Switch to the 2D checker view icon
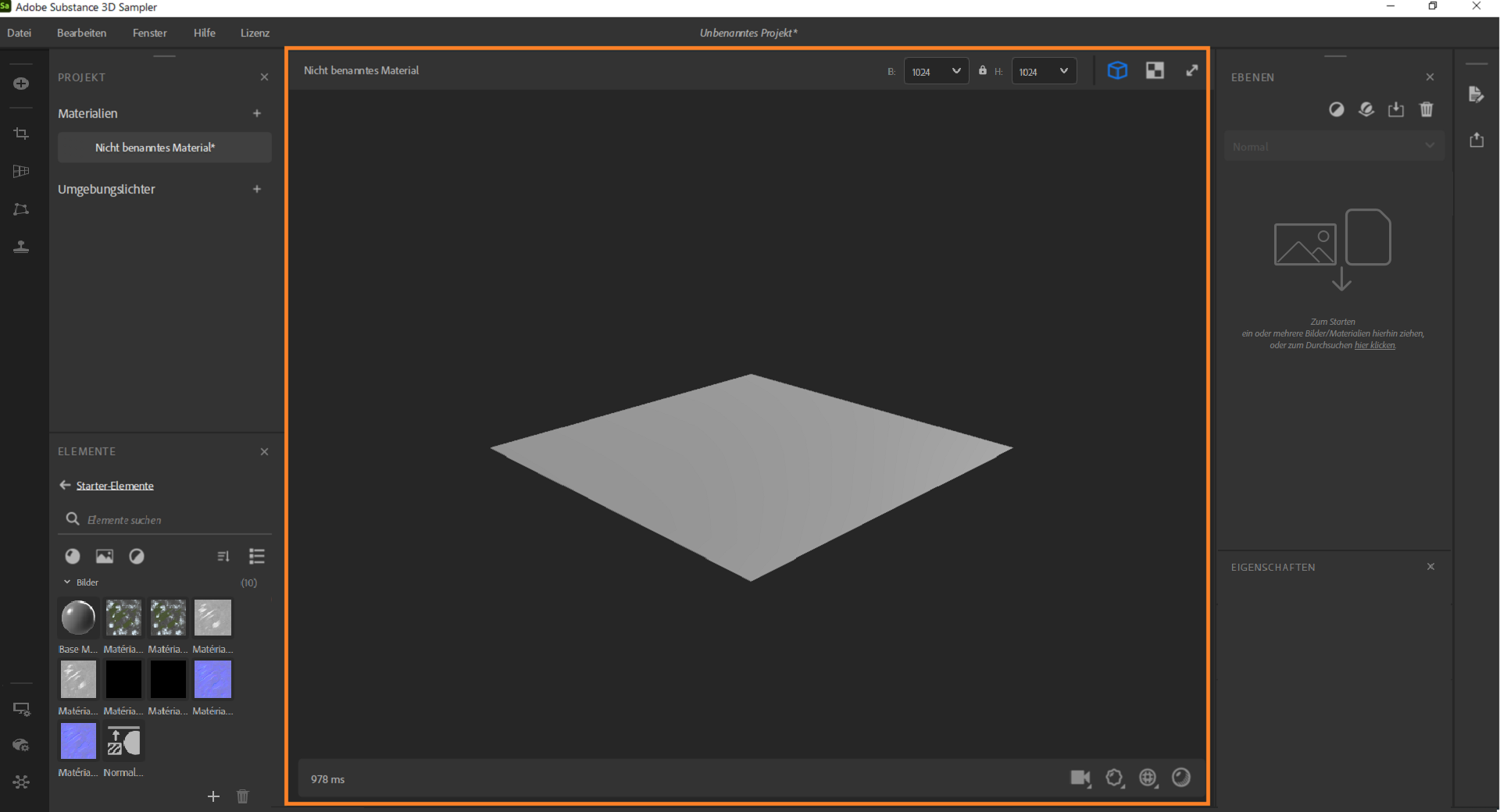1500x812 pixels. [1155, 70]
